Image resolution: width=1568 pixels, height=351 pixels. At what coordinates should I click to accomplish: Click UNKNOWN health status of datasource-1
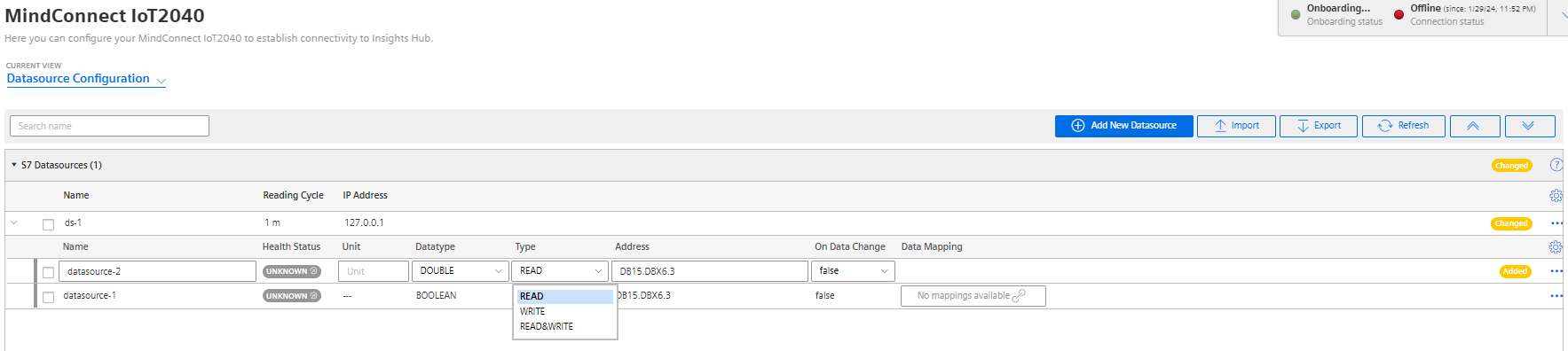point(291,296)
